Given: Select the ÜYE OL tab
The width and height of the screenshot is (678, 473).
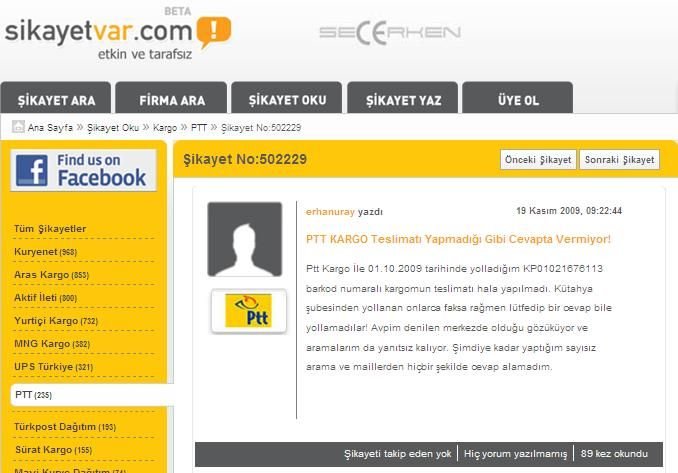Looking at the screenshot, I should point(518,98).
